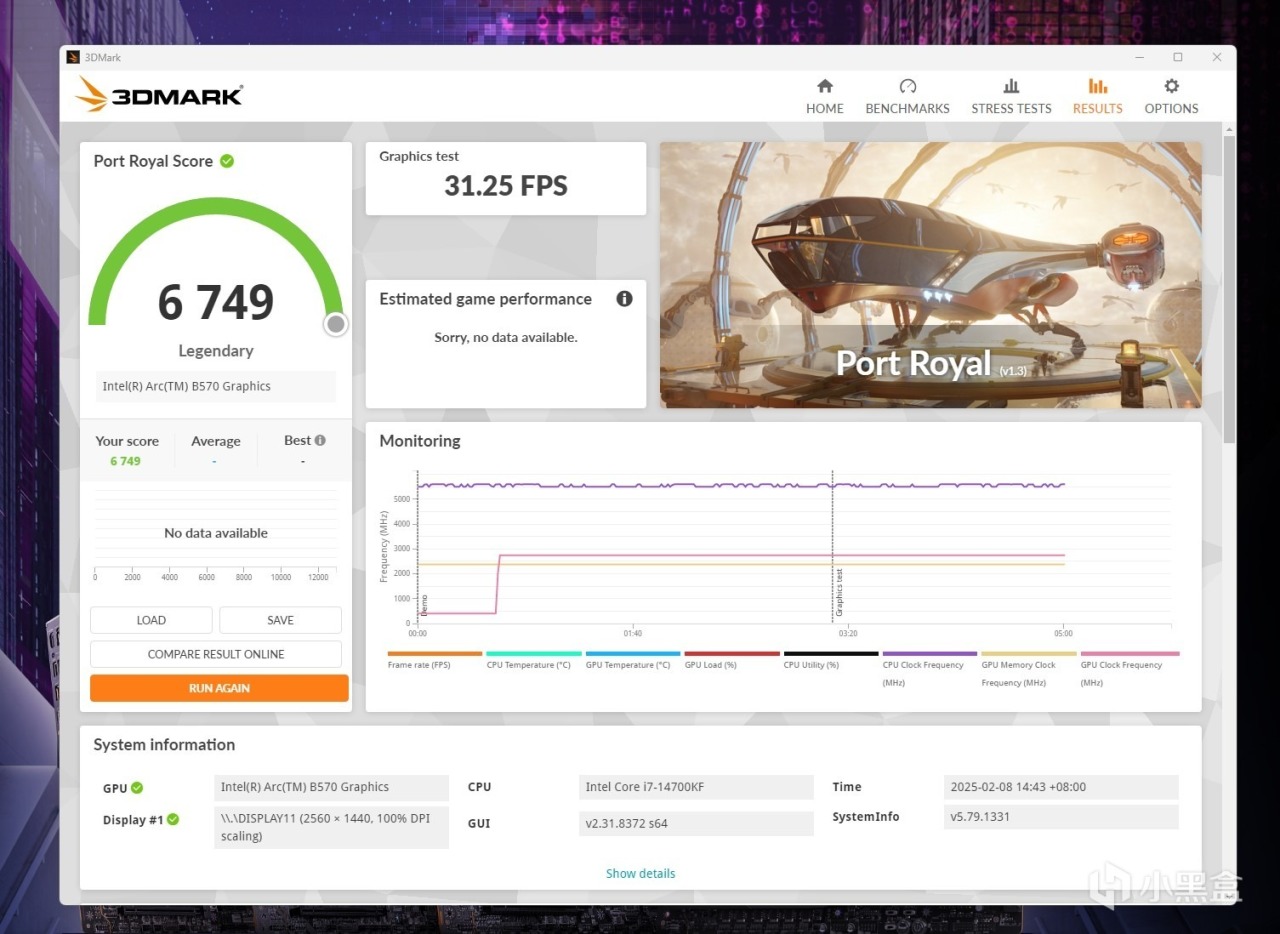Click the 3DMark logo in the header
1280x934 pixels.
159,95
